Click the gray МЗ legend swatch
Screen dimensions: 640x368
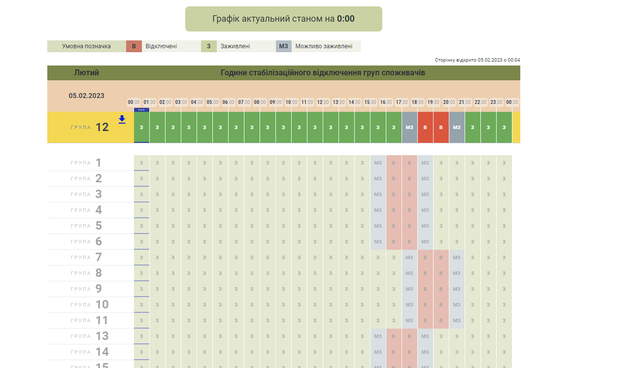click(283, 46)
